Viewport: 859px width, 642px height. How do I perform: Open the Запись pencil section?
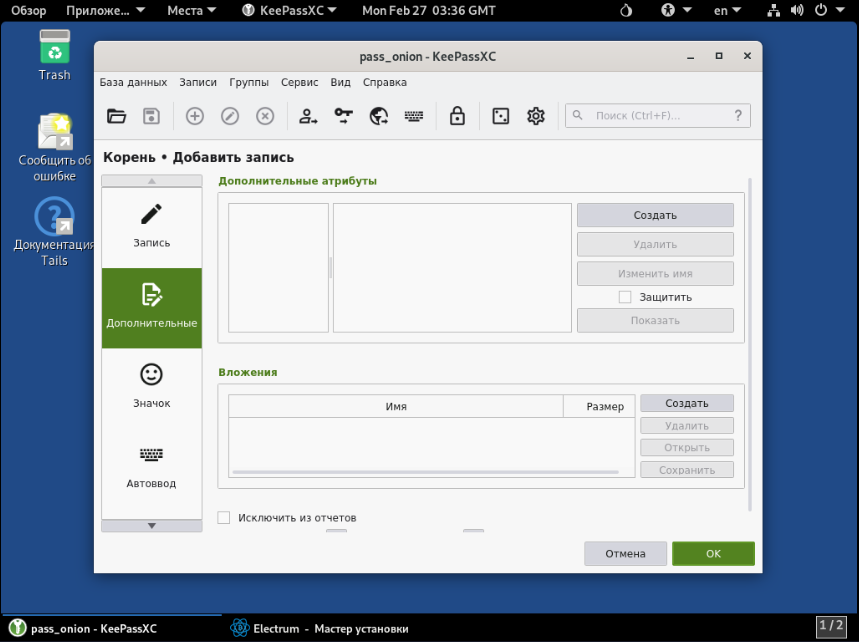click(x=151, y=225)
